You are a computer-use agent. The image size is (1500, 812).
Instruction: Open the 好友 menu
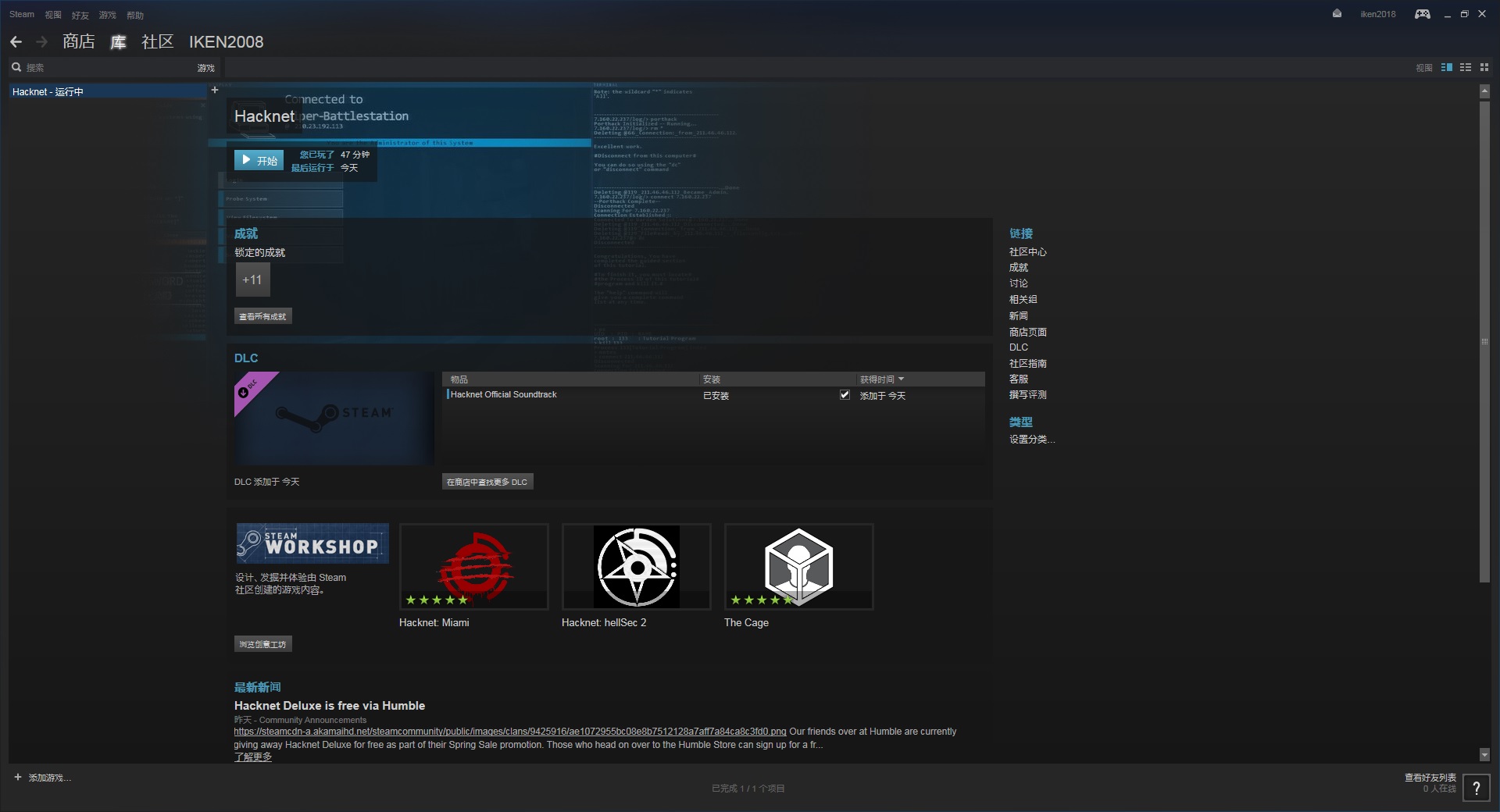pyautogui.click(x=80, y=15)
